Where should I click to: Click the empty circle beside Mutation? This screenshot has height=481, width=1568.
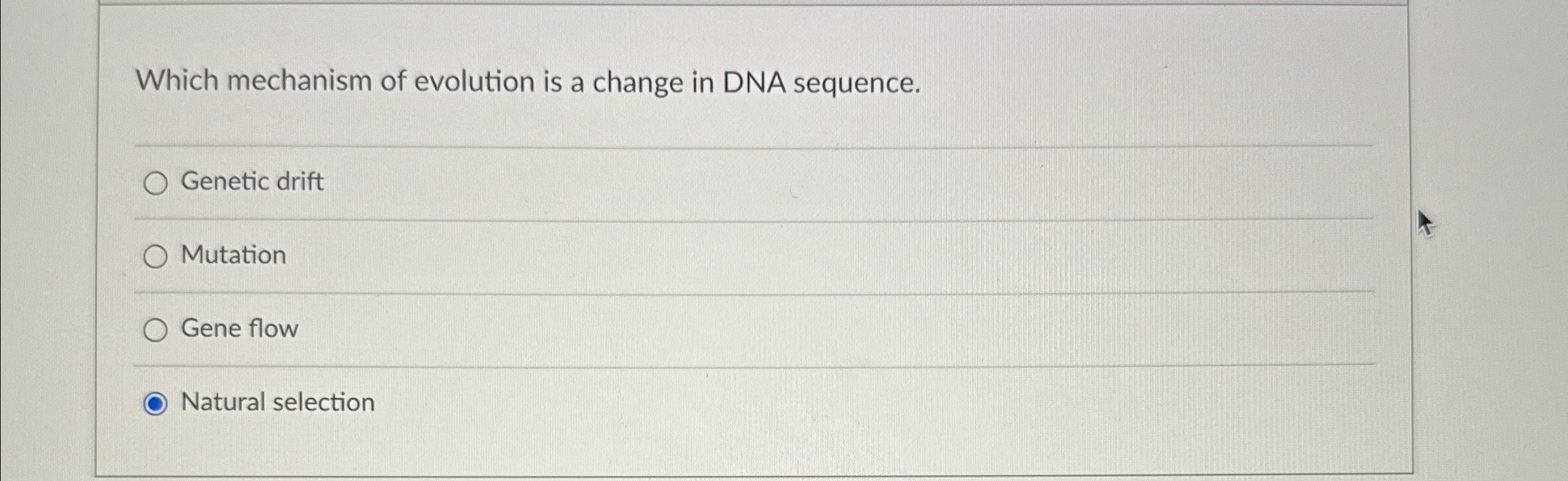pyautogui.click(x=156, y=257)
